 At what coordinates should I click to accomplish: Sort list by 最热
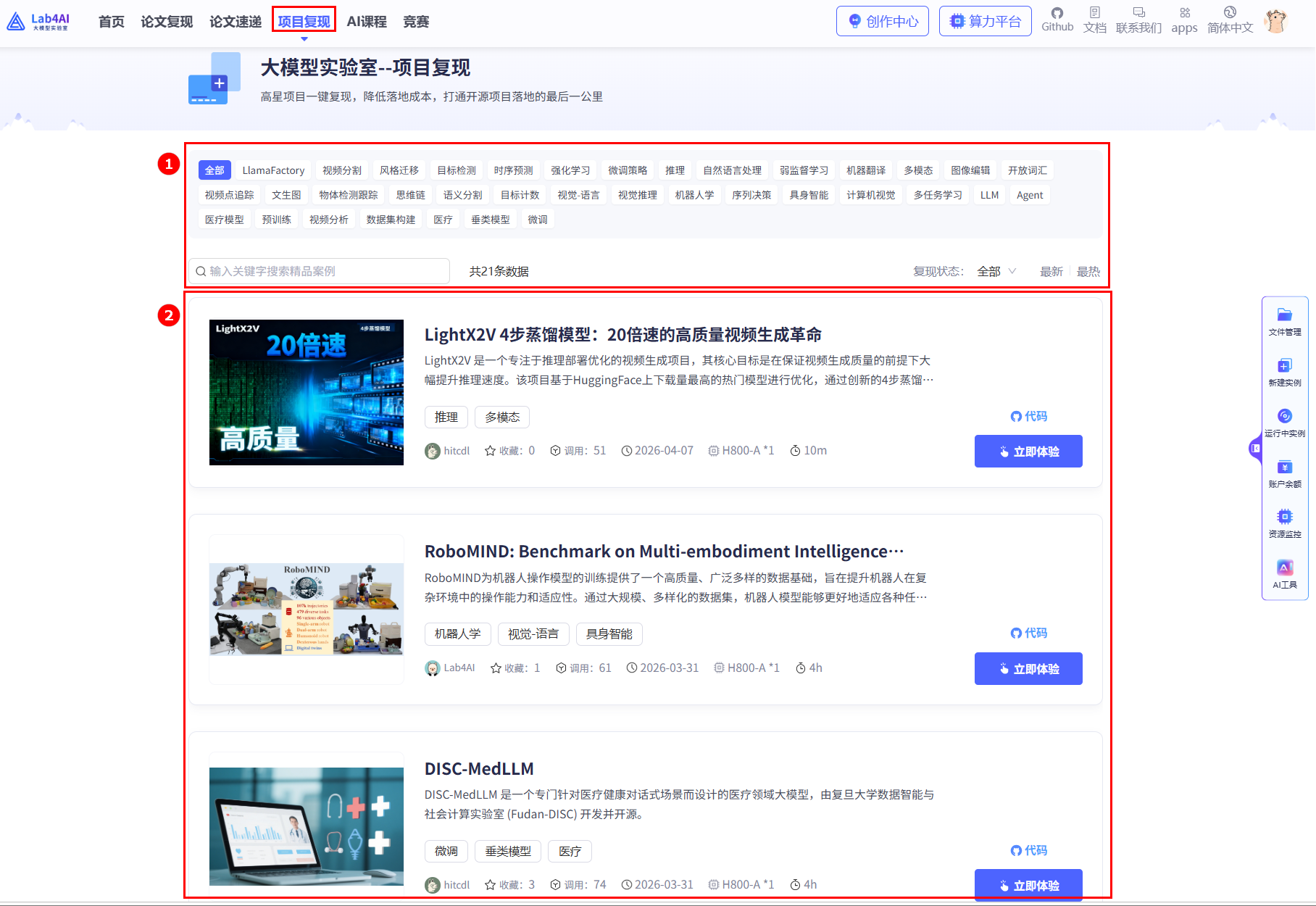coord(1088,271)
